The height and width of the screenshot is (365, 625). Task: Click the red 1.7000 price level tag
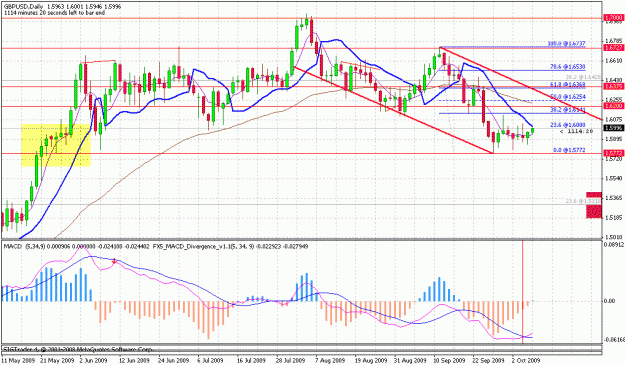(614, 18)
